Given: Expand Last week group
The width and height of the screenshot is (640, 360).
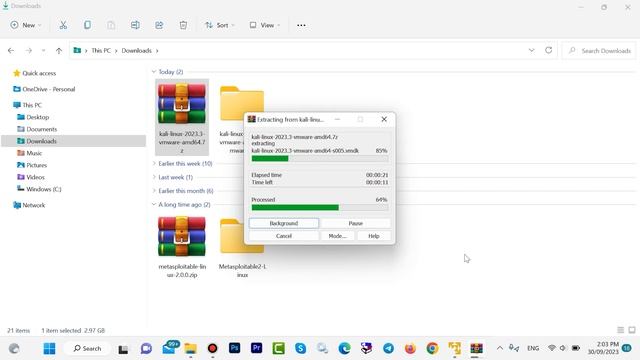Looking at the screenshot, I should (x=154, y=177).
